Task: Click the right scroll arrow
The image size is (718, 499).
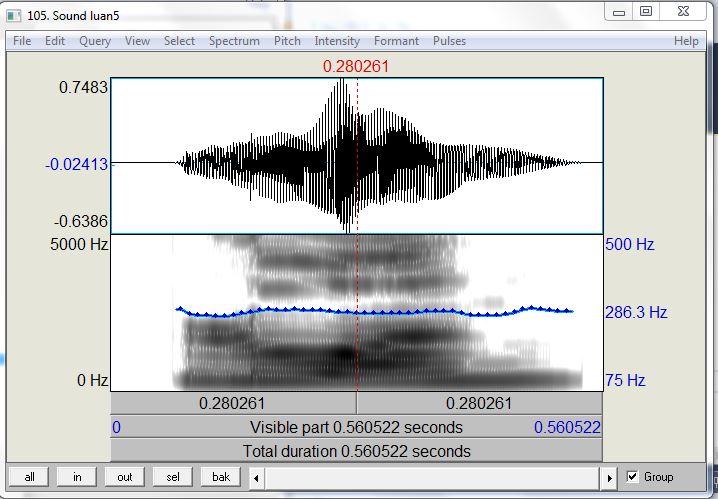Action: [x=609, y=478]
